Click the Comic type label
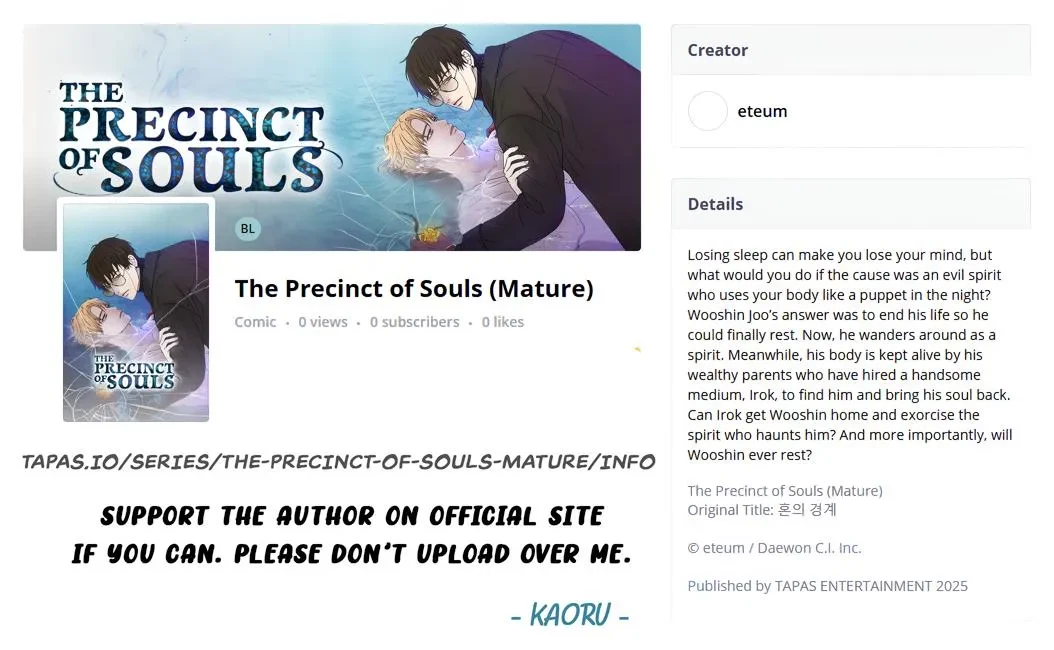 pyautogui.click(x=255, y=322)
